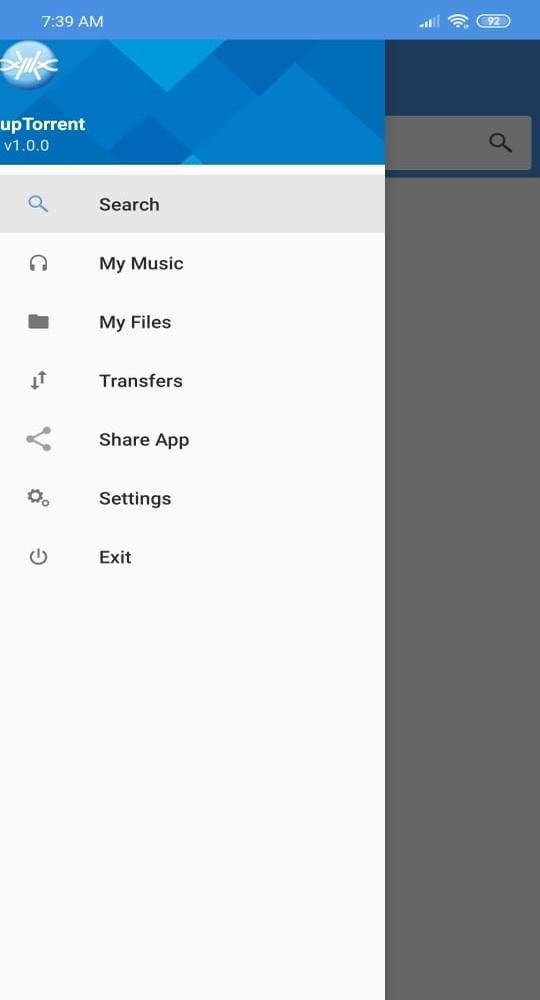Tap the share icon beside Share App

pyautogui.click(x=38, y=439)
